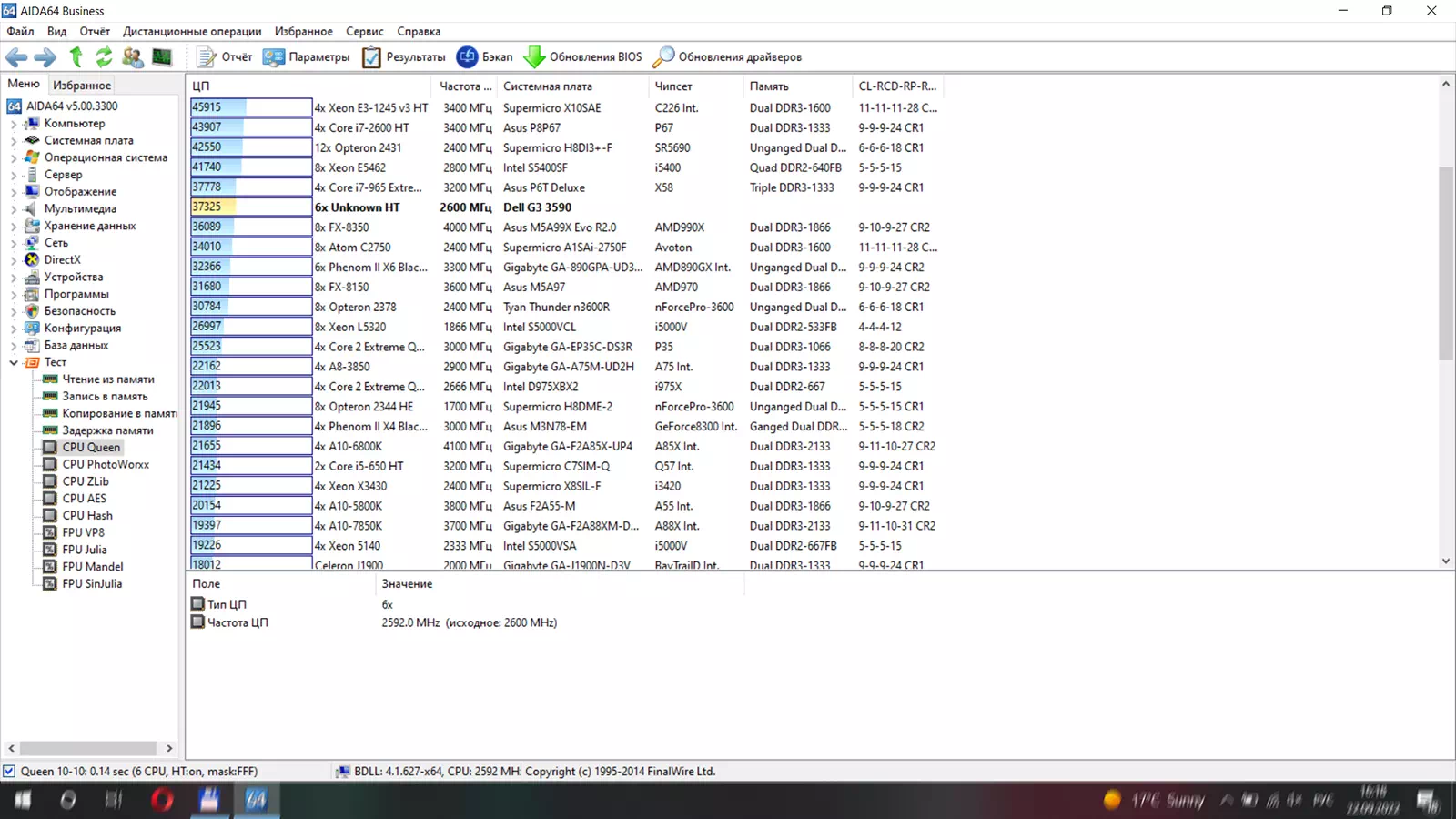Switch to the Избранное tab

[82, 84]
